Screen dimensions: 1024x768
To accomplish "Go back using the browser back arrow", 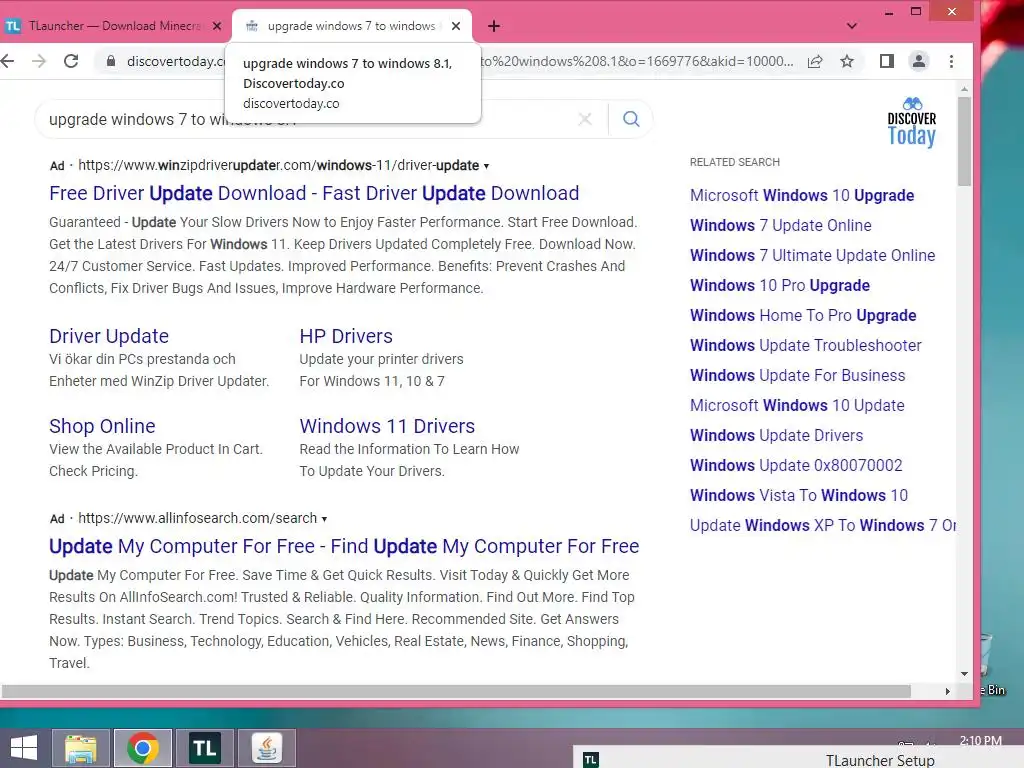I will (x=7, y=61).
